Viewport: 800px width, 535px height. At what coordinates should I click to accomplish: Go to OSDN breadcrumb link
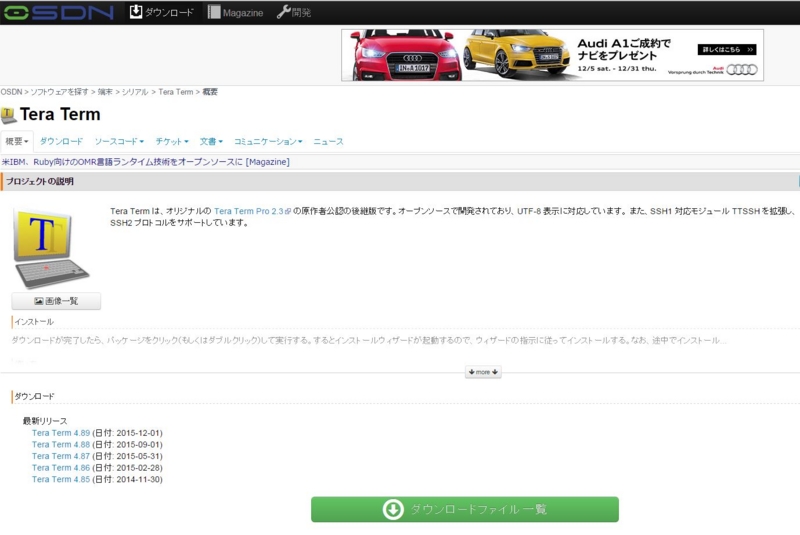[x=11, y=92]
